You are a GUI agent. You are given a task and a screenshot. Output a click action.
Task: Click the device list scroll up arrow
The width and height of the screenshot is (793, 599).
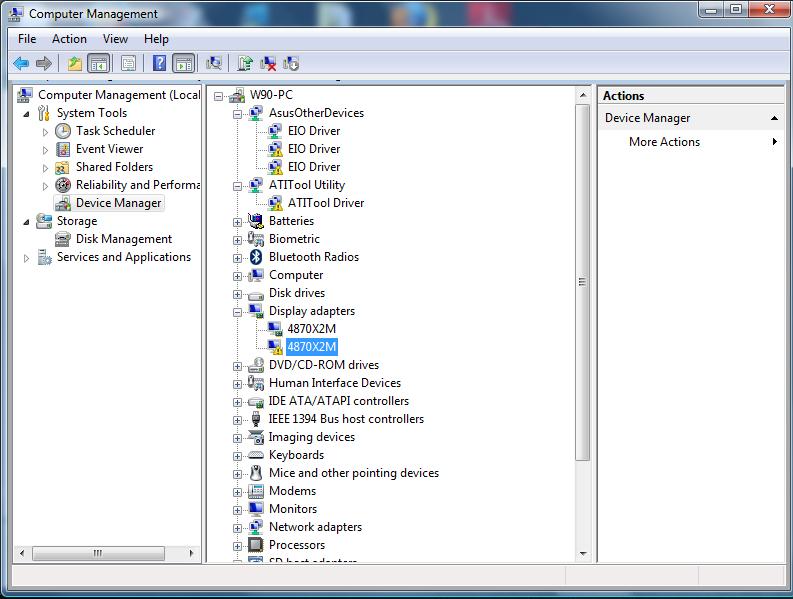[583, 95]
